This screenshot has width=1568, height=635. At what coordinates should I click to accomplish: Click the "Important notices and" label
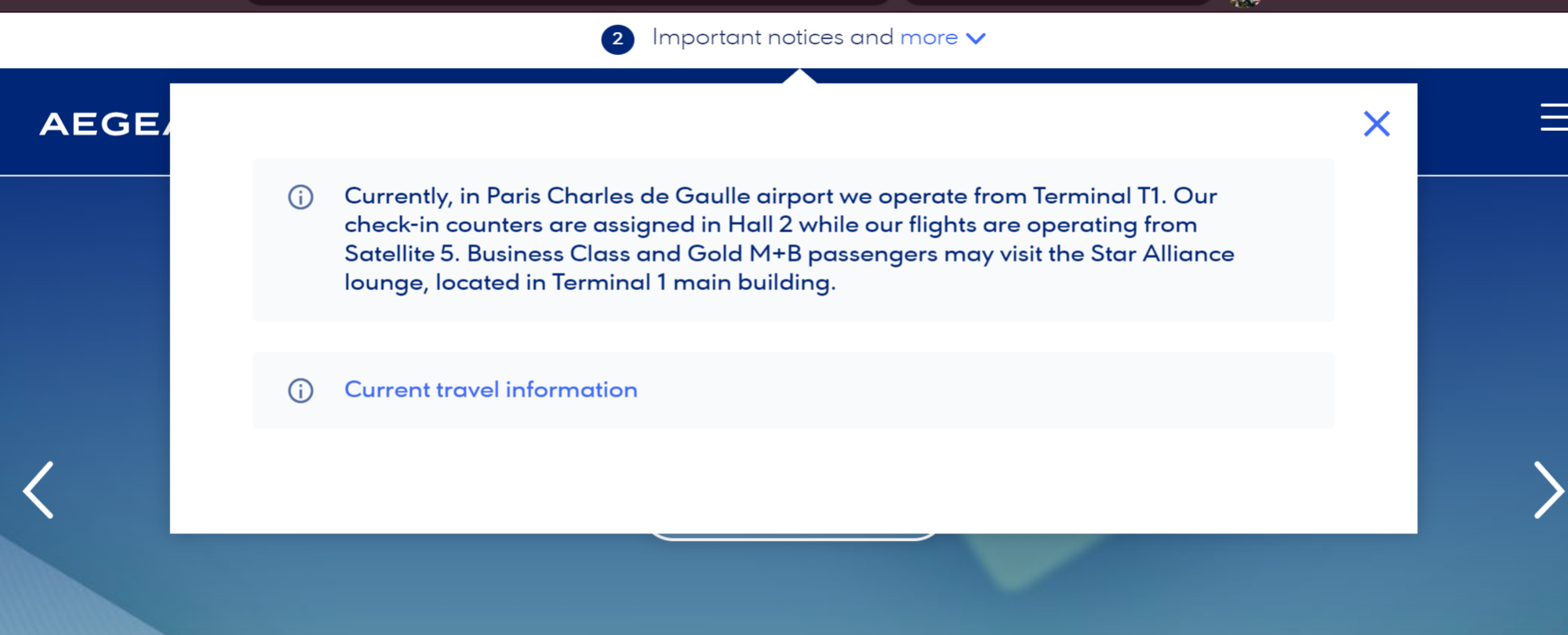click(x=773, y=38)
